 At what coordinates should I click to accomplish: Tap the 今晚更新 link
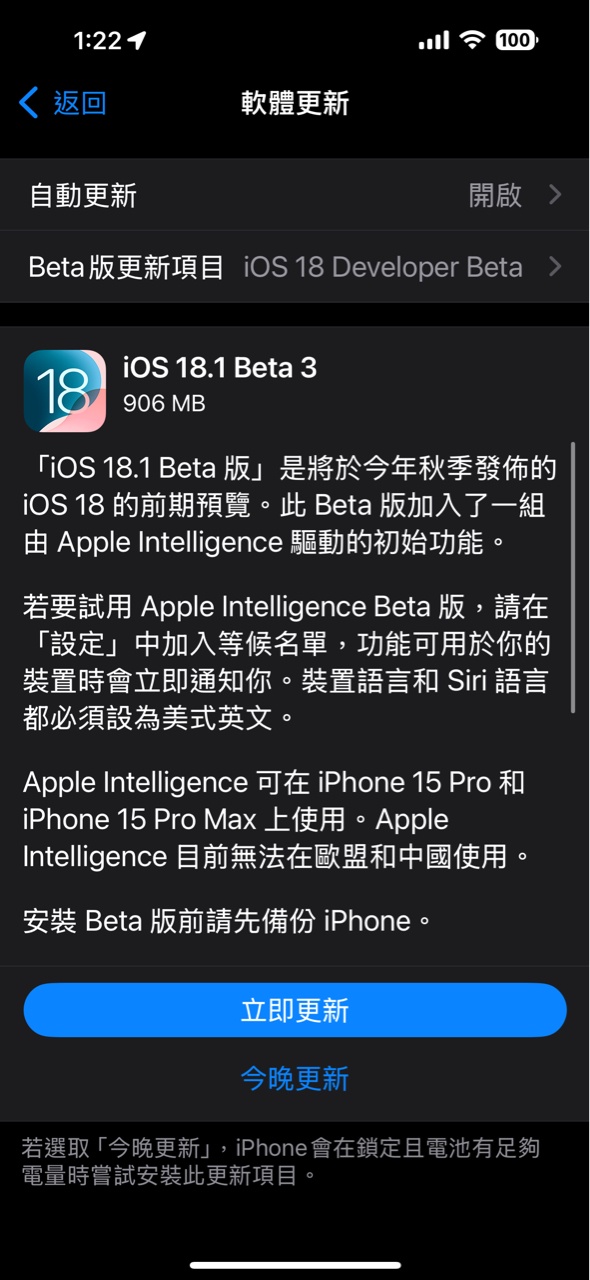[295, 1078]
